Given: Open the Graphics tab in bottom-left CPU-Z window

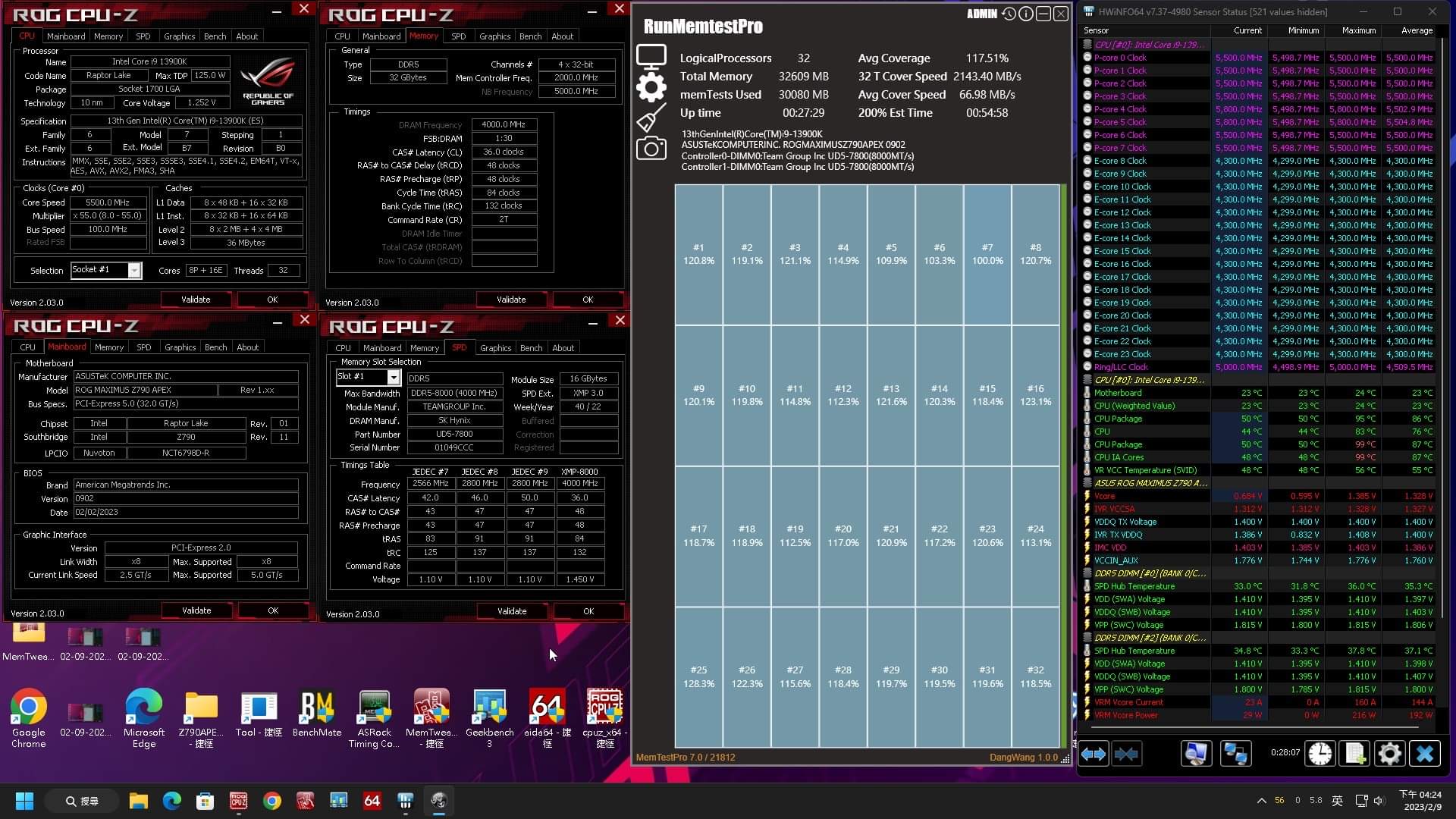Looking at the screenshot, I should pyautogui.click(x=180, y=347).
